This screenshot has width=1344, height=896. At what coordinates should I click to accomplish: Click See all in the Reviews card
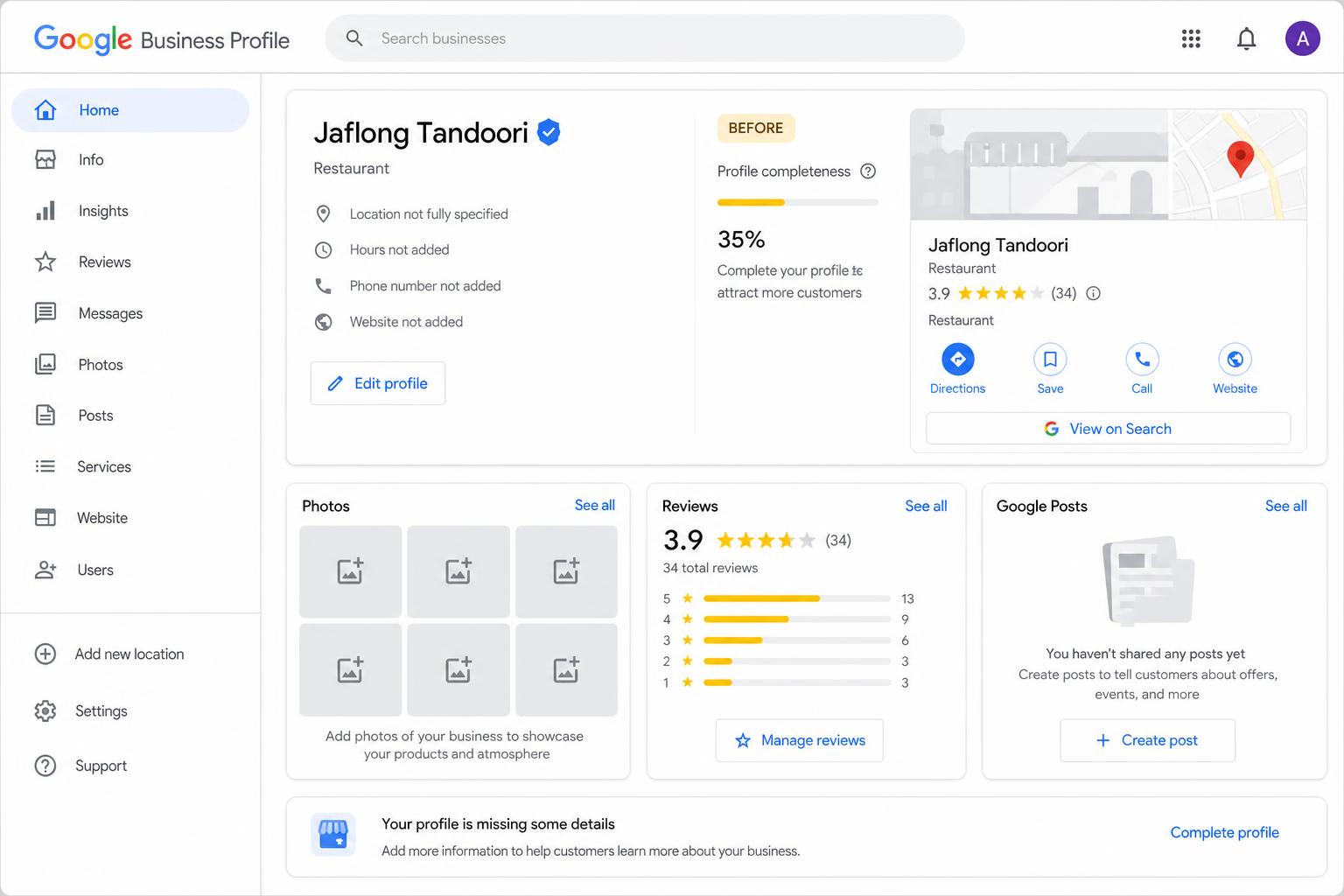[926, 507]
